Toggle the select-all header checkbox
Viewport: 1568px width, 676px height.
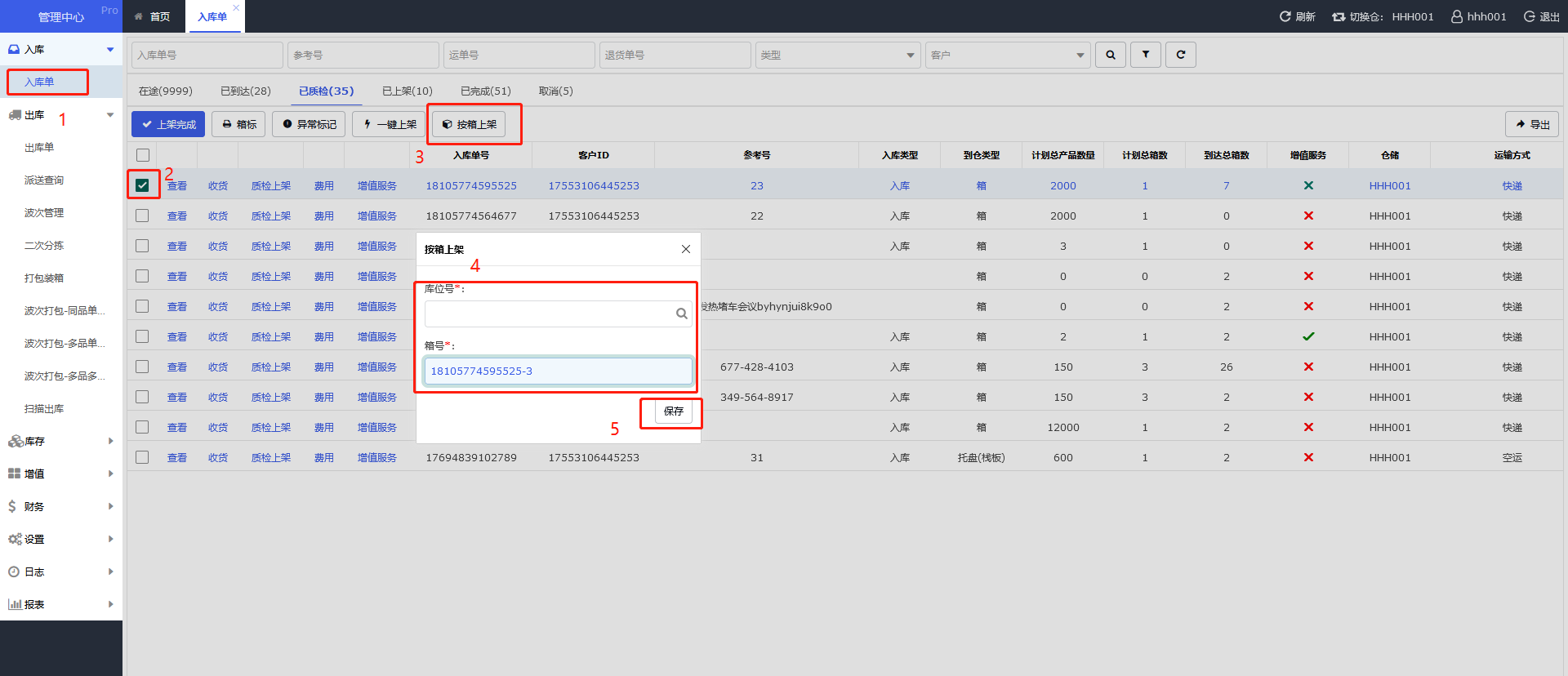pos(143,155)
